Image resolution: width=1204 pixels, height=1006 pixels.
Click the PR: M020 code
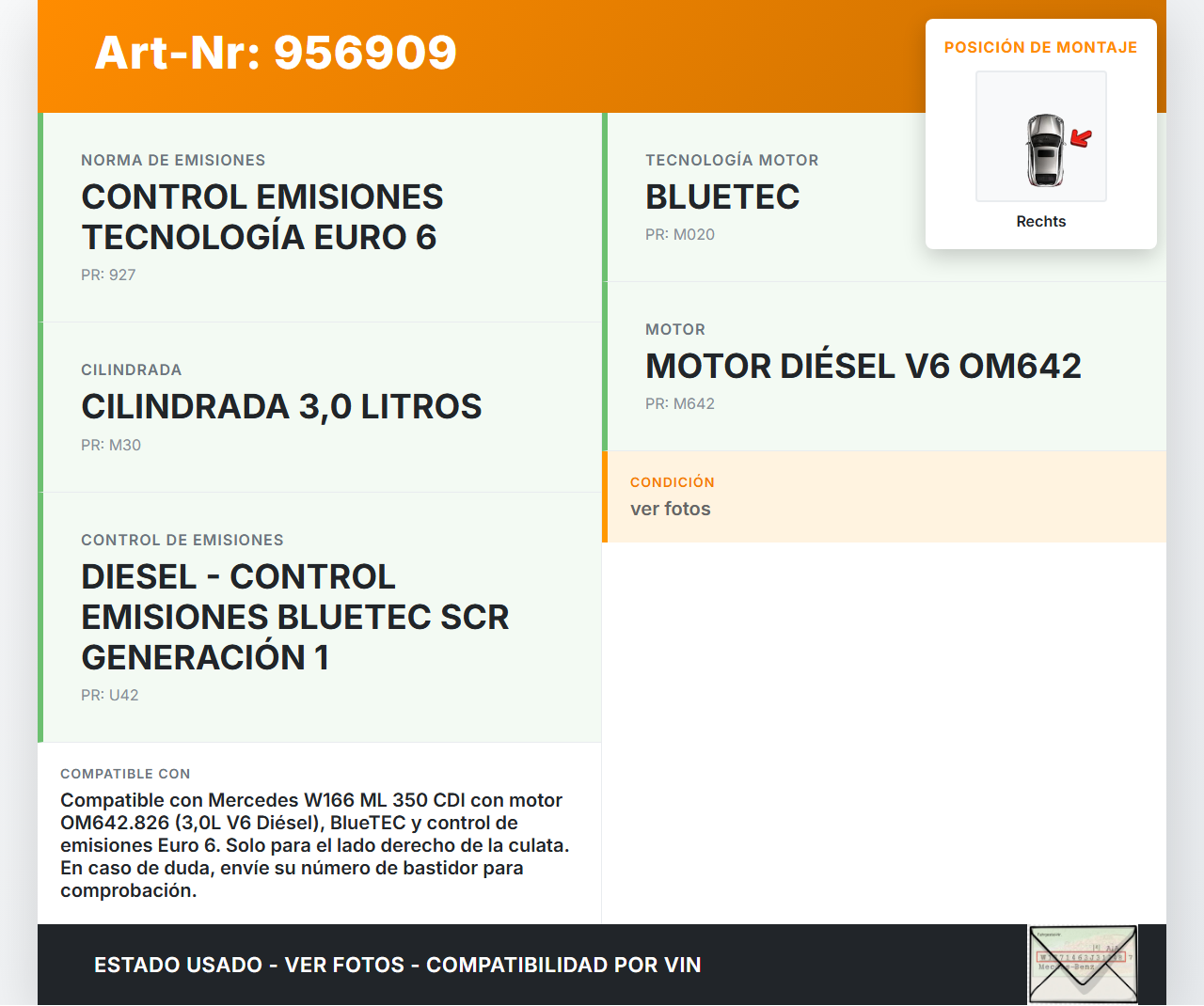click(x=680, y=235)
